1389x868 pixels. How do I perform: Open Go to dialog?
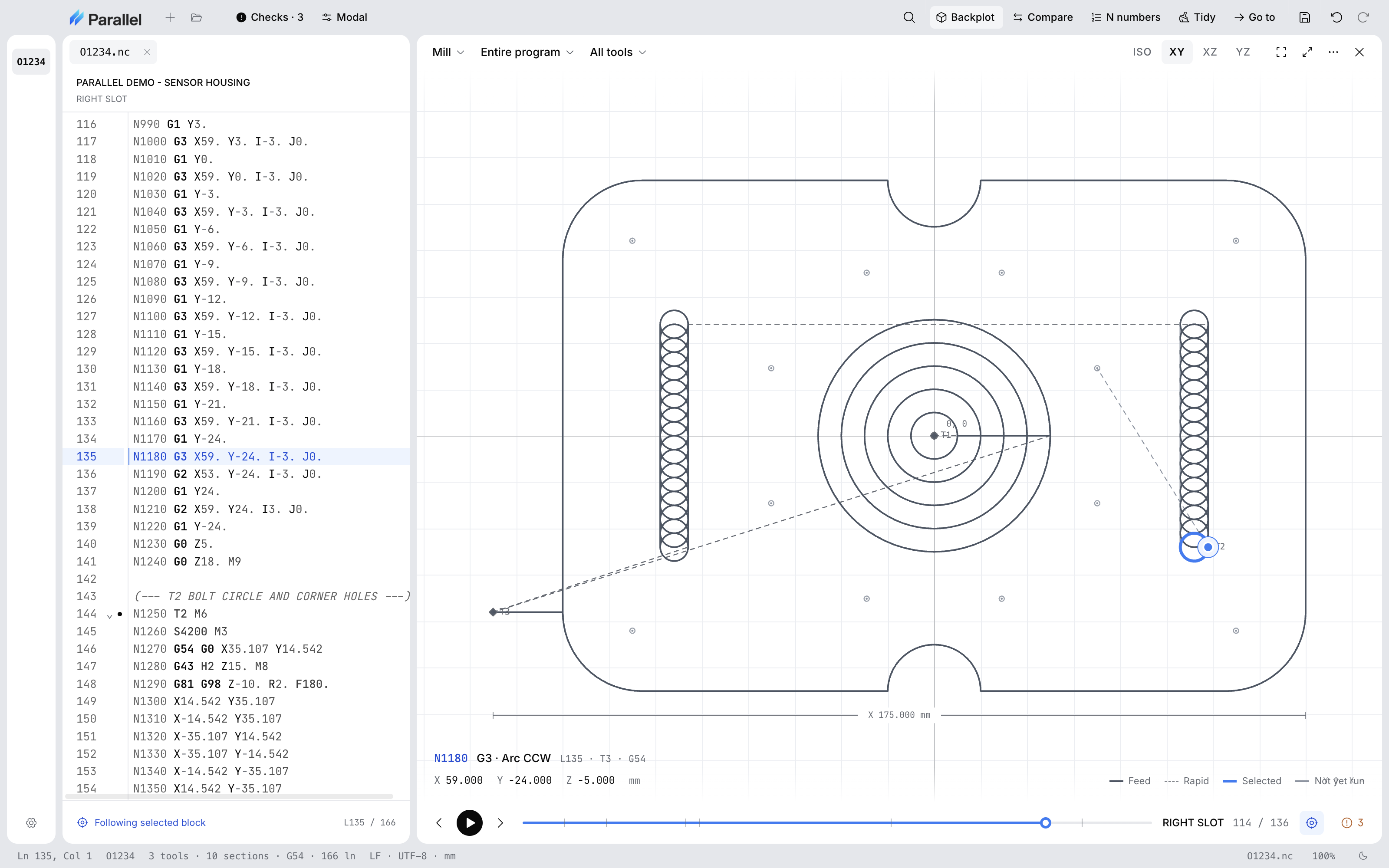[1254, 18]
